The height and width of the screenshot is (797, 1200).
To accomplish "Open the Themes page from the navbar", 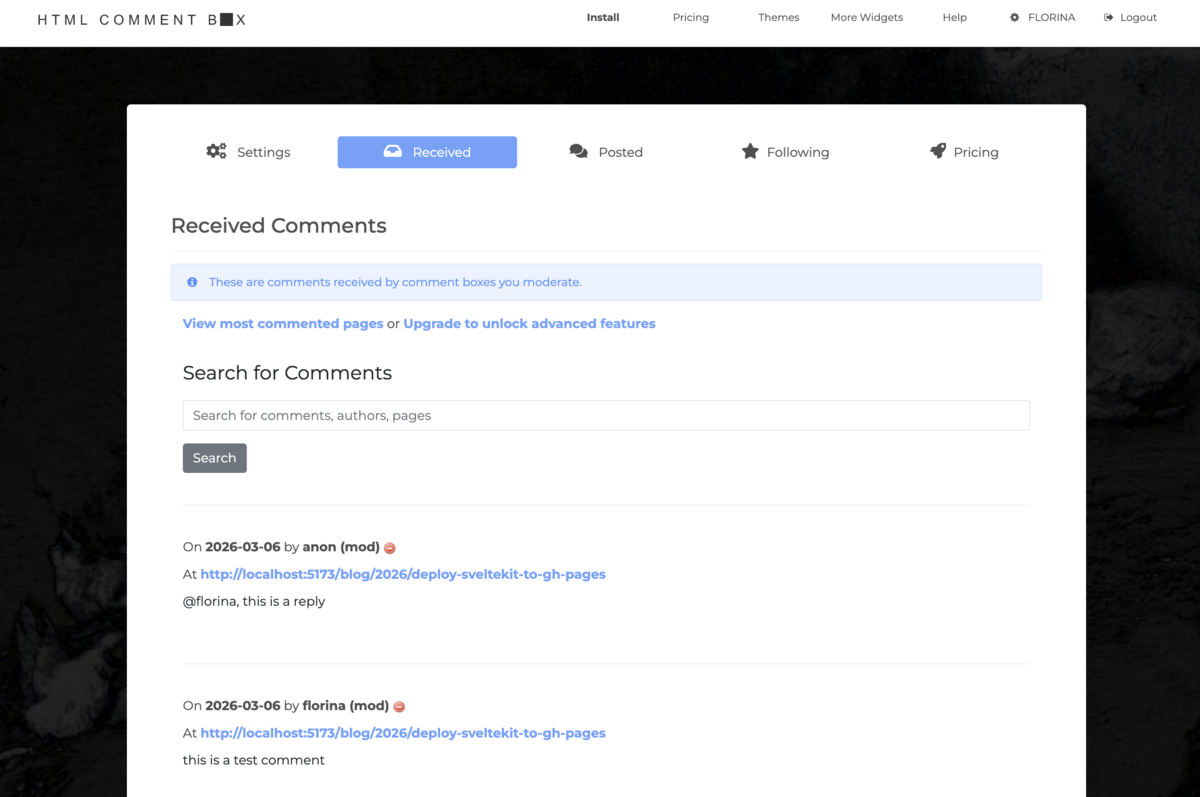I will click(778, 17).
